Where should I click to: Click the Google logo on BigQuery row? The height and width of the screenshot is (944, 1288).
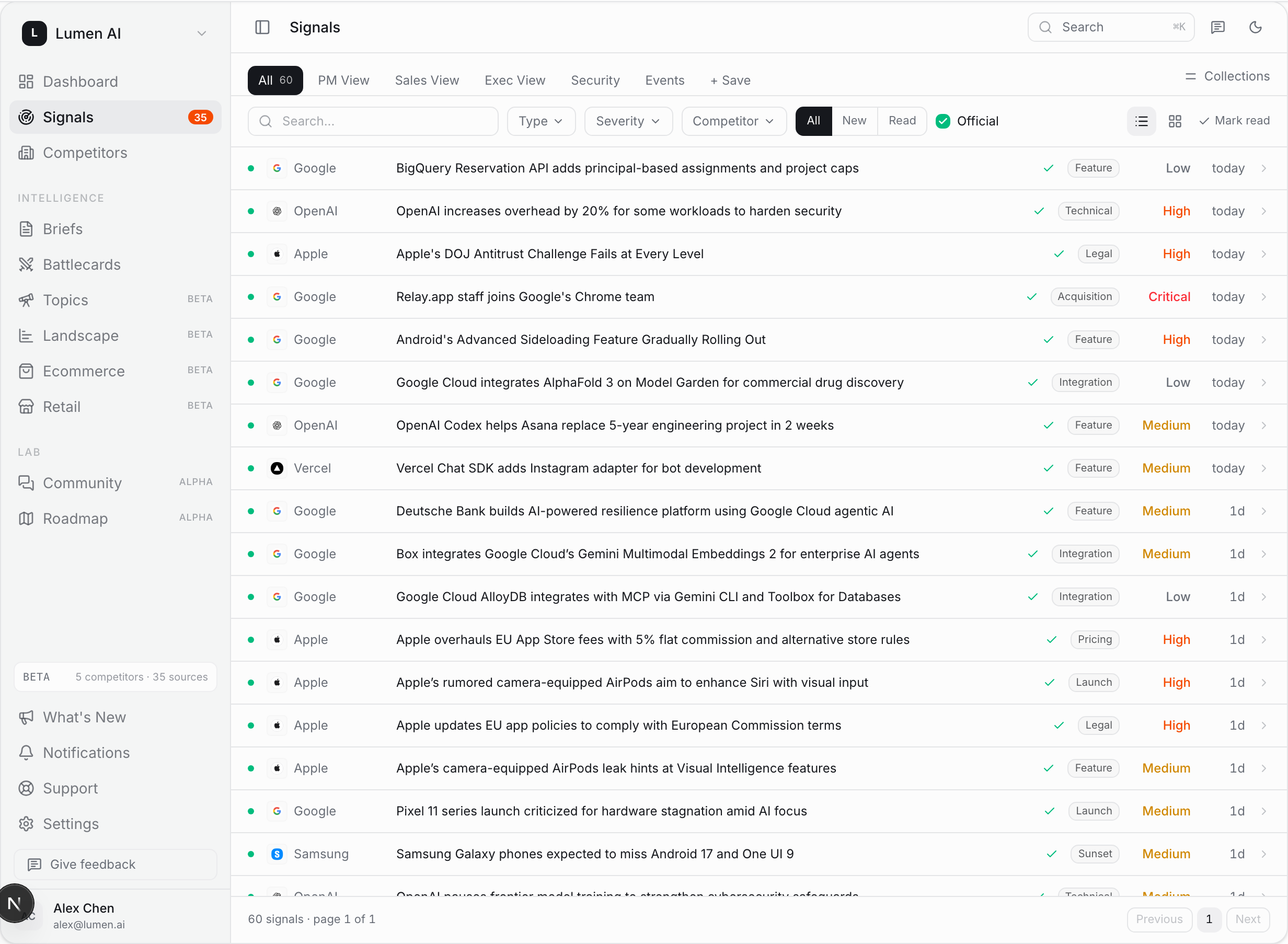[x=277, y=168]
